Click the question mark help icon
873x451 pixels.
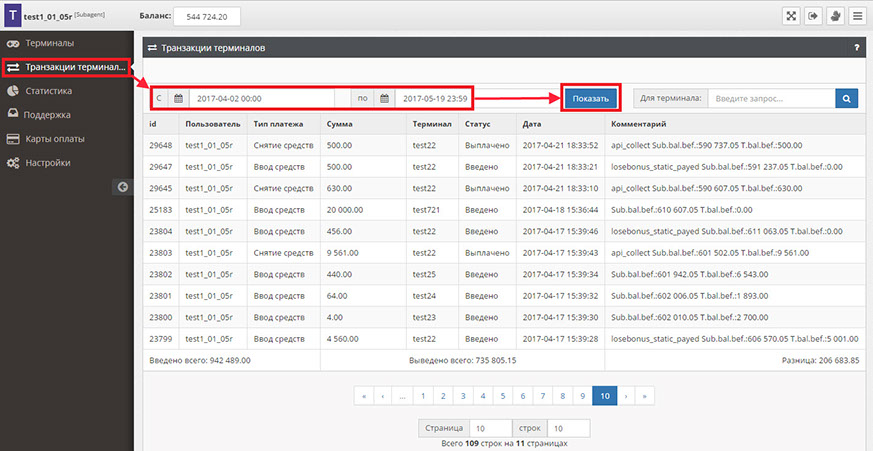(x=856, y=47)
